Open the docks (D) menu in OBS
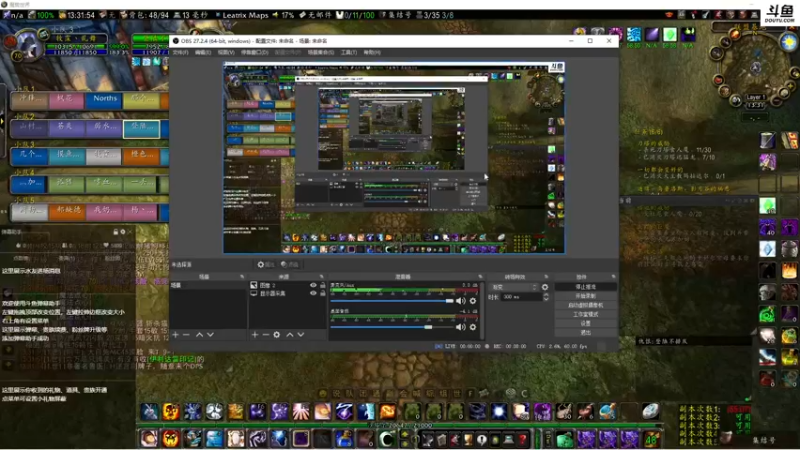The image size is (800, 450). point(255,53)
